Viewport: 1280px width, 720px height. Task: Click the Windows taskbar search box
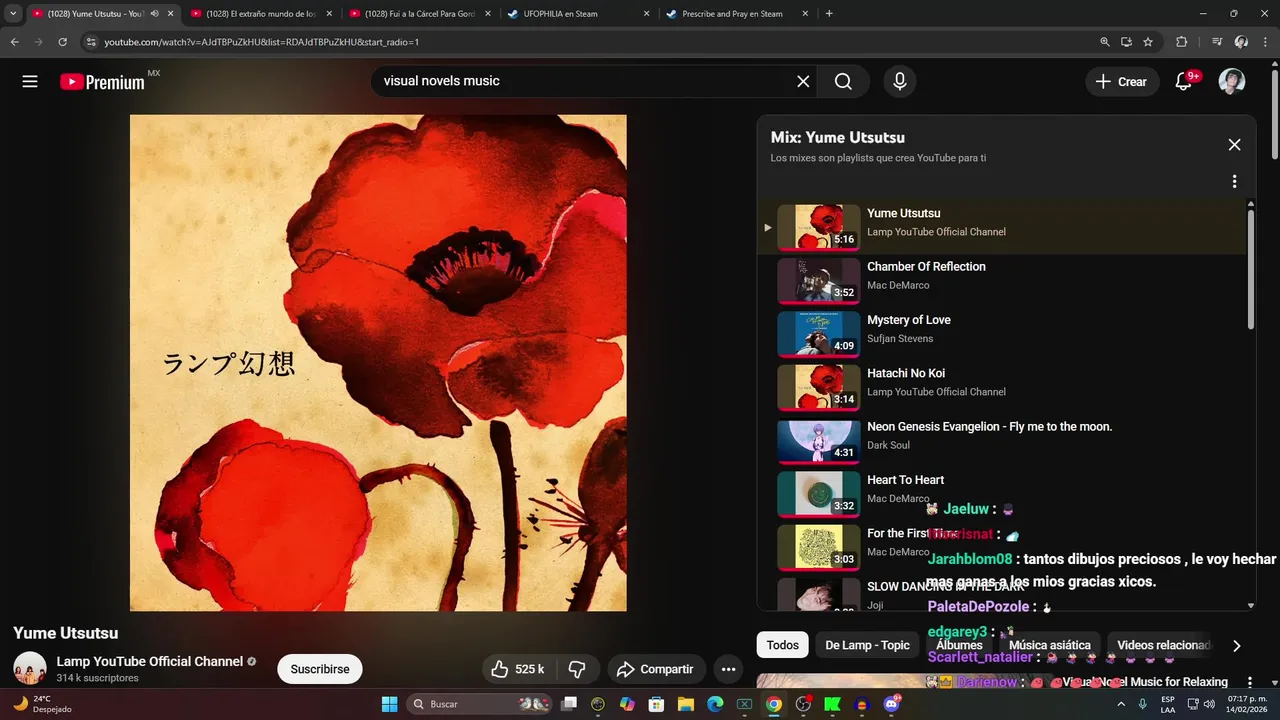point(479,704)
